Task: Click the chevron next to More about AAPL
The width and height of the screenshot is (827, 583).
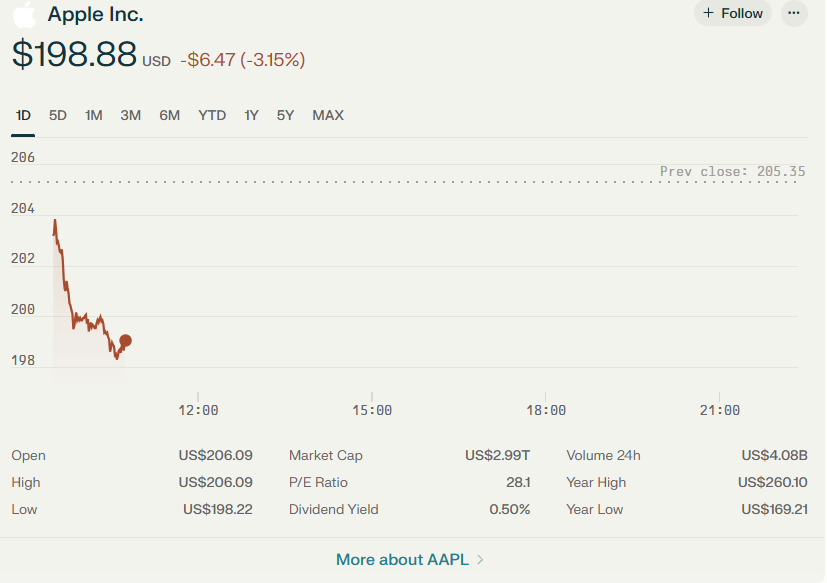Action: pos(480,559)
